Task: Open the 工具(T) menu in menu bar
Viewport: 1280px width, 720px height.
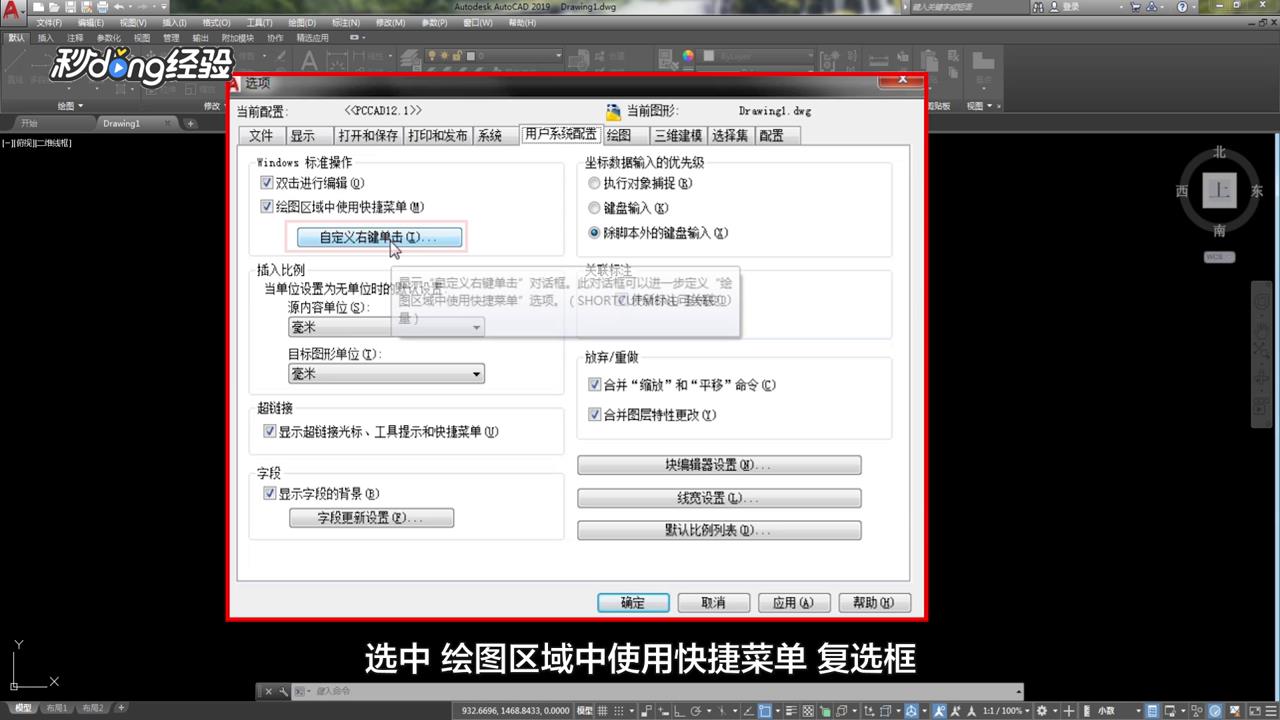Action: tap(259, 22)
